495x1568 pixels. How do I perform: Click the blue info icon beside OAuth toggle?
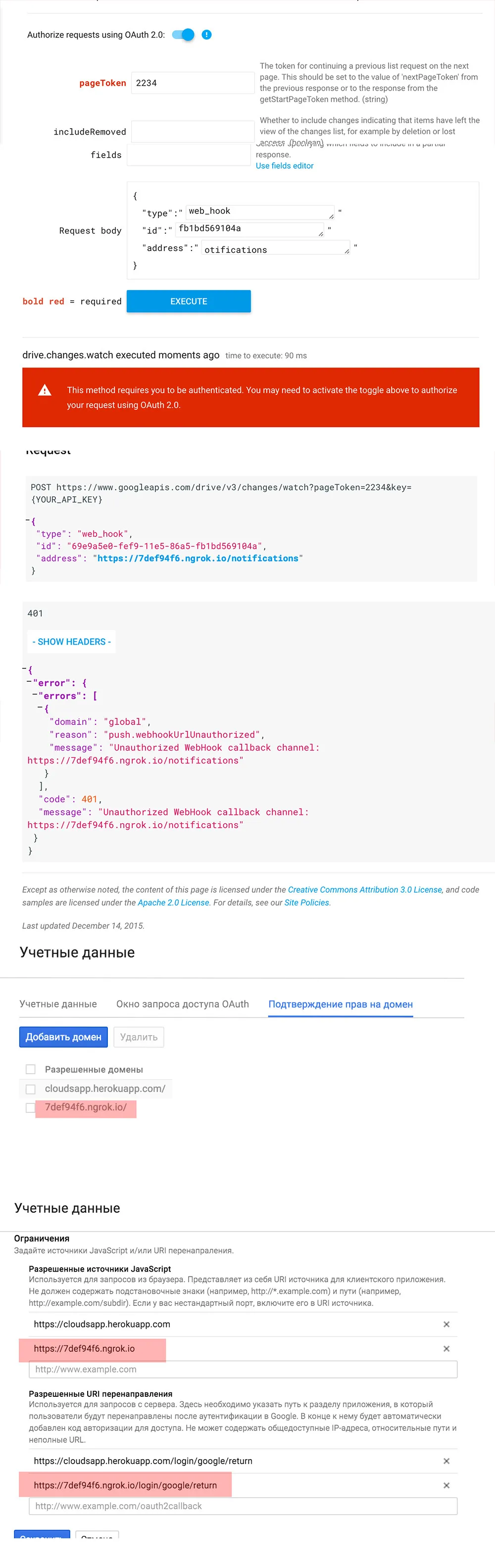tap(206, 35)
